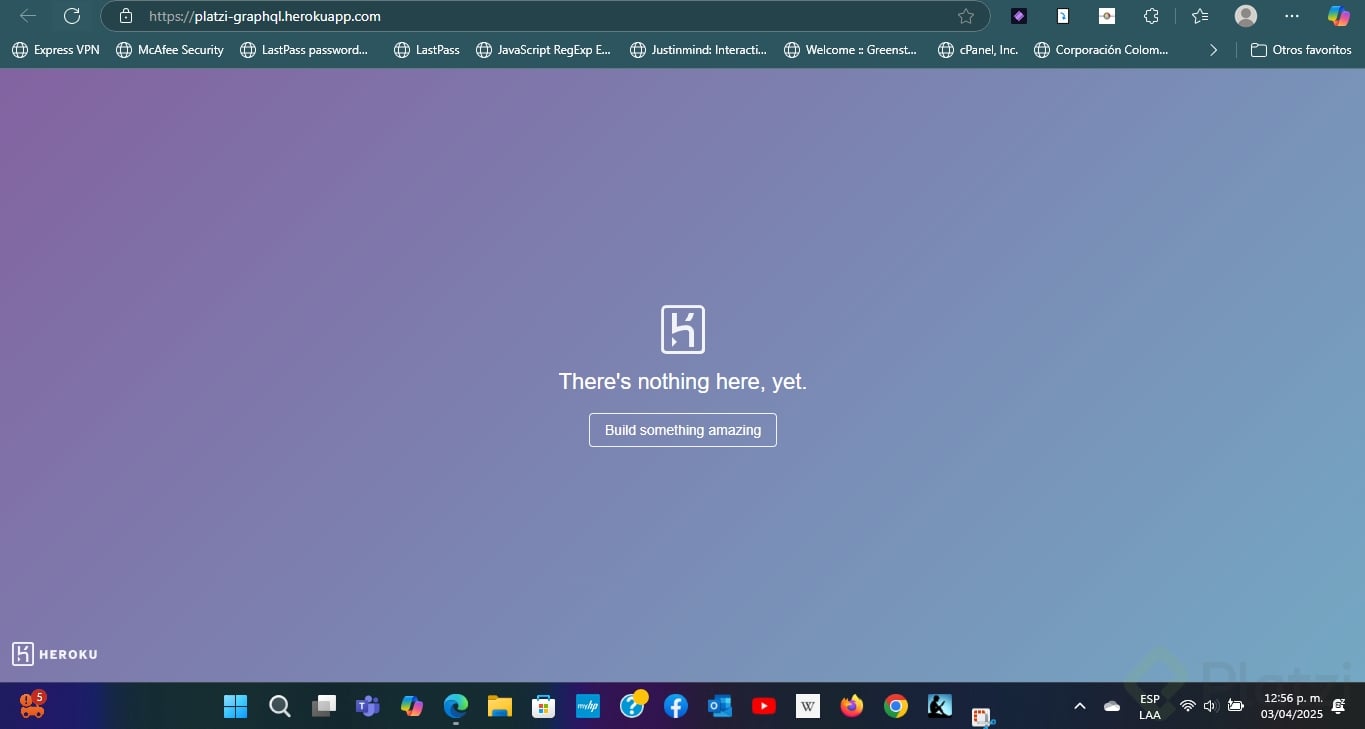Check the battery status tray icon

(x=1236, y=706)
